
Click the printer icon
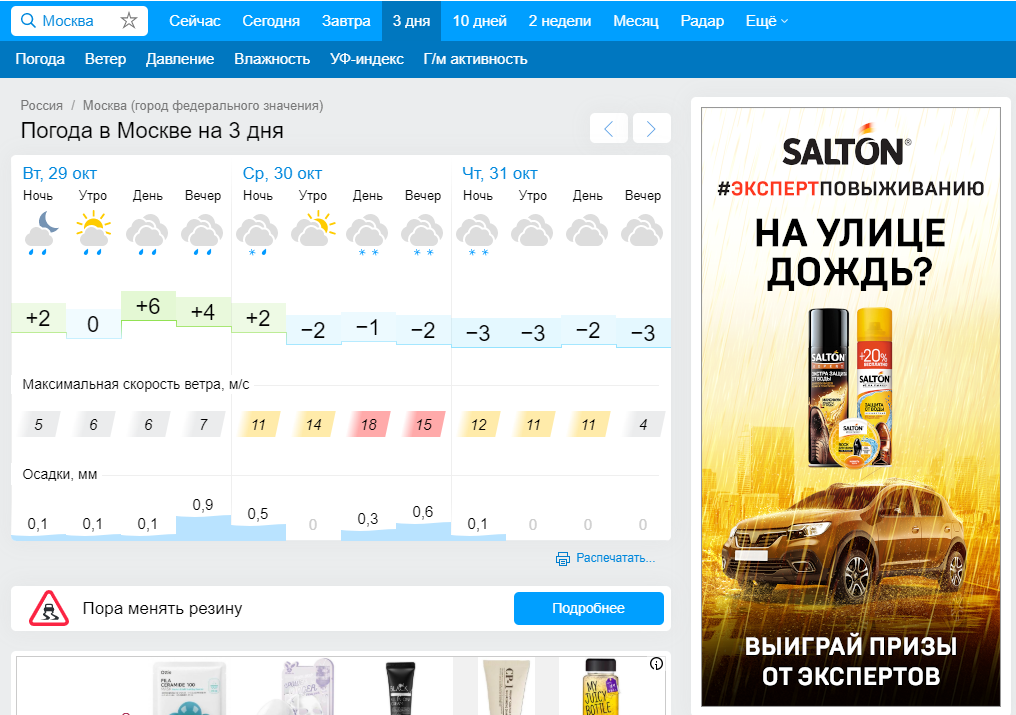click(562, 558)
